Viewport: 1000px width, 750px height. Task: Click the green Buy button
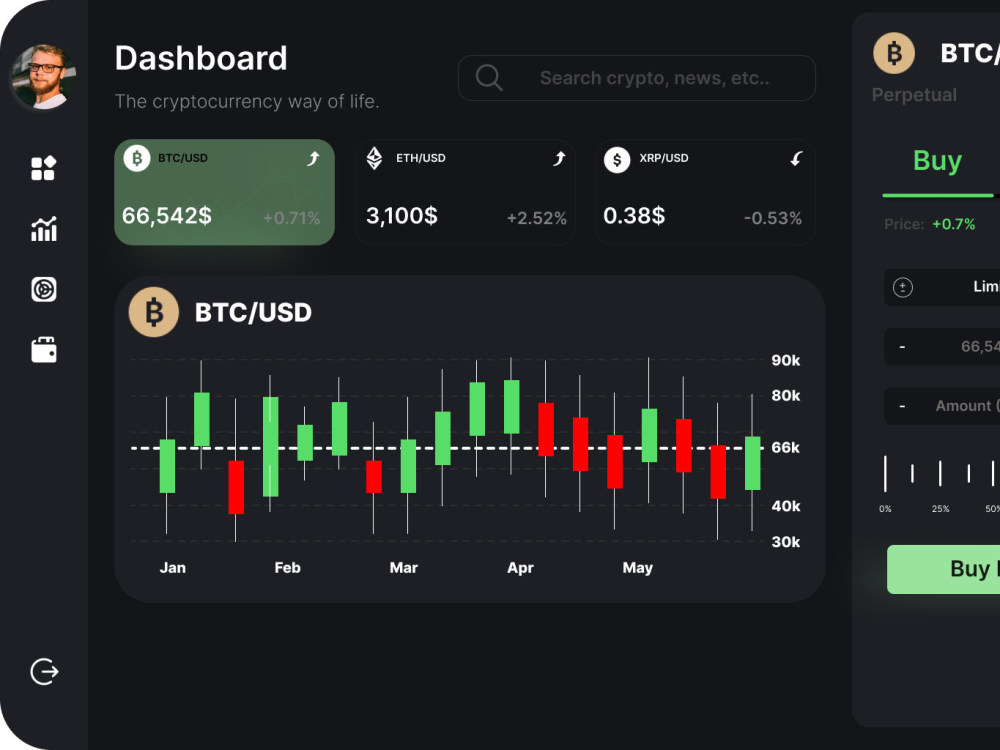(x=943, y=569)
